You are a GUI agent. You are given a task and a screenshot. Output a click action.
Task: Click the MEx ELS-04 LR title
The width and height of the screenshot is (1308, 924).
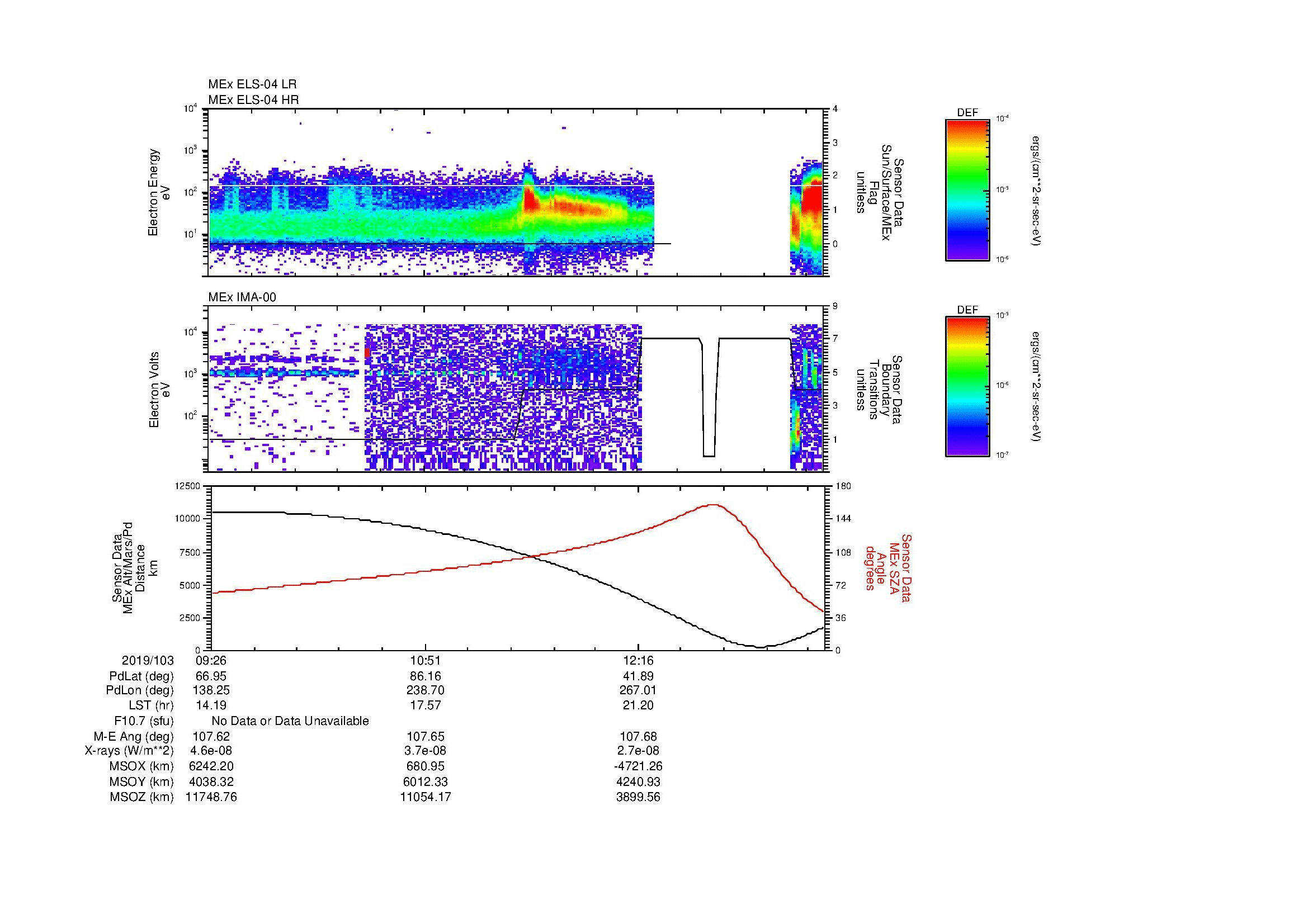click(252, 84)
